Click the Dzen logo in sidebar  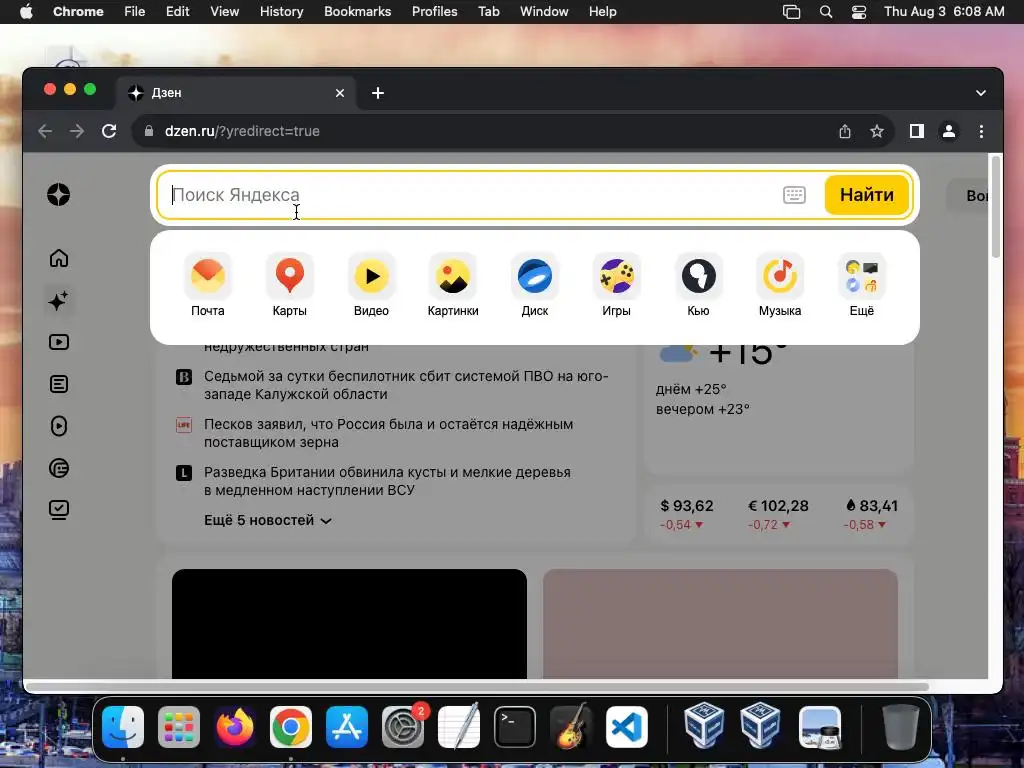(x=59, y=195)
